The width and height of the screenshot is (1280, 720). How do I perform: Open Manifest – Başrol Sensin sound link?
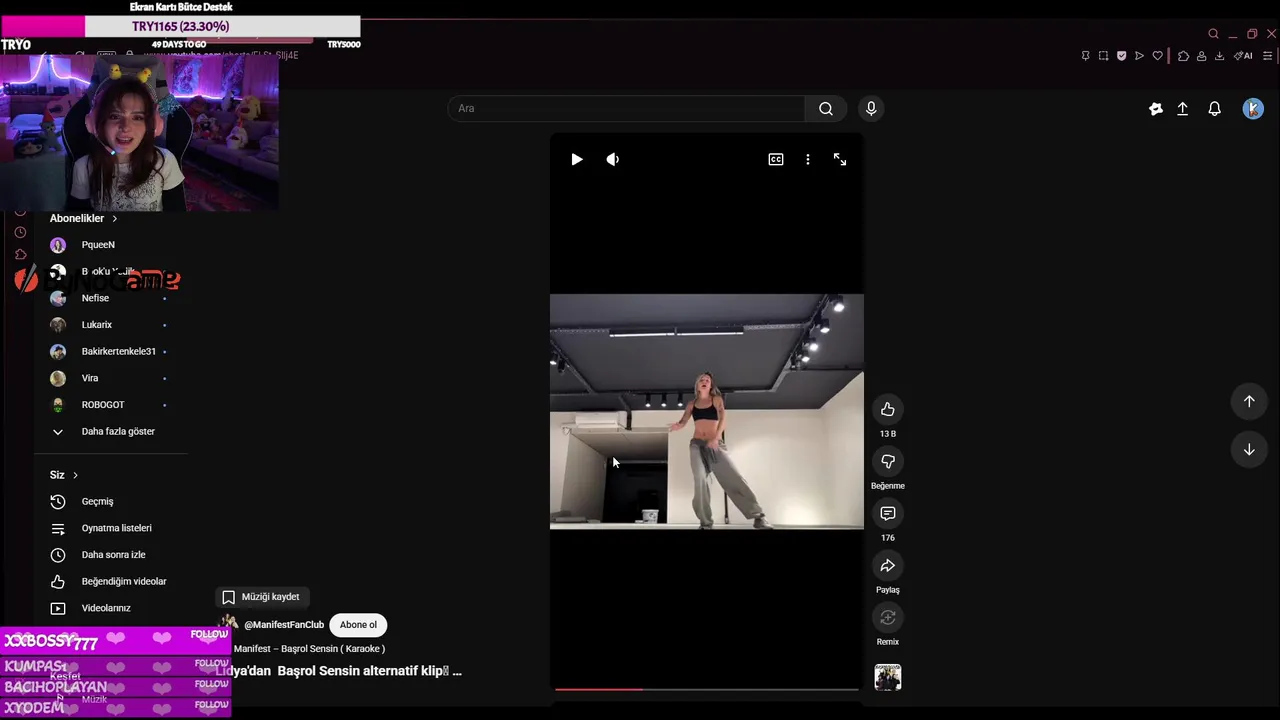click(309, 649)
